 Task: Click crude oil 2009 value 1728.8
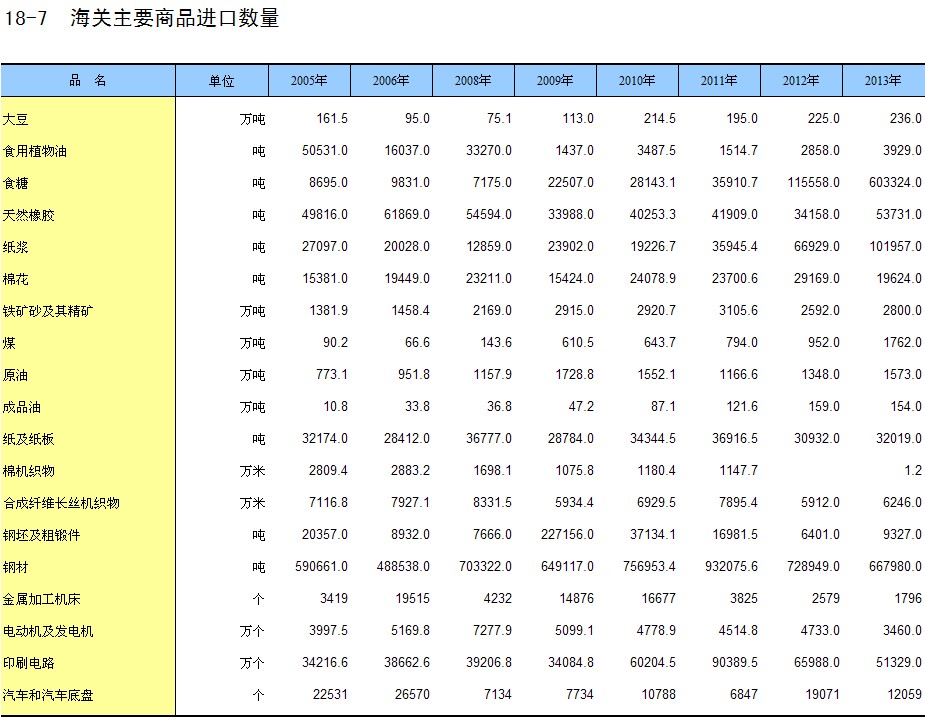(574, 374)
